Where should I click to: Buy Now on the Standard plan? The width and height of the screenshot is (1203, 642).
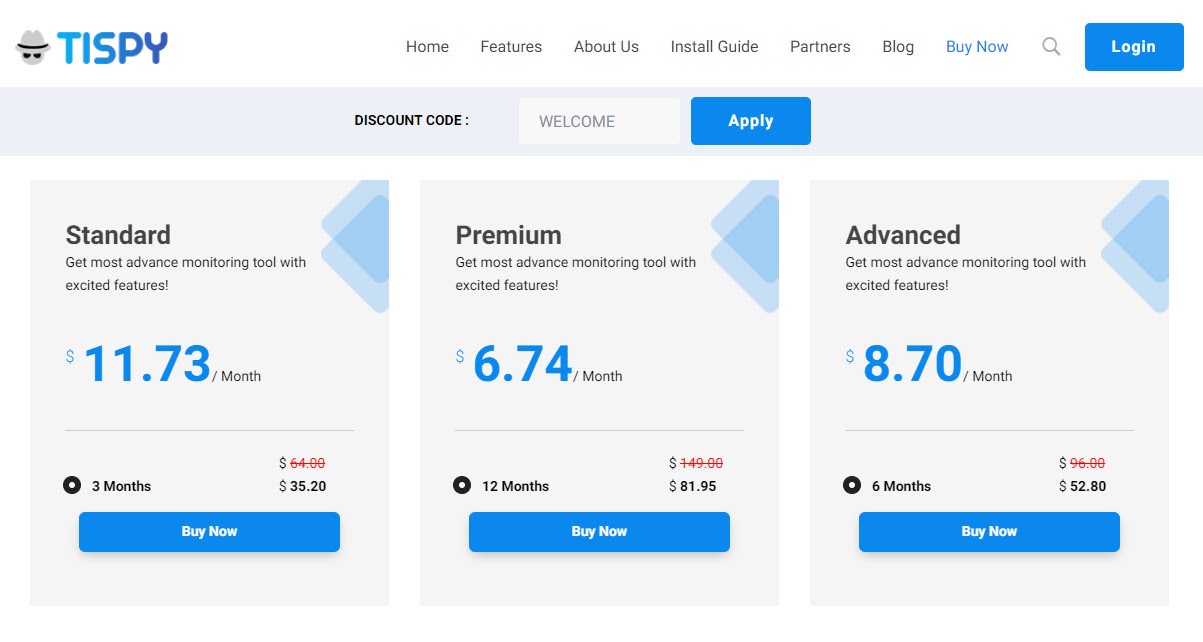point(208,531)
